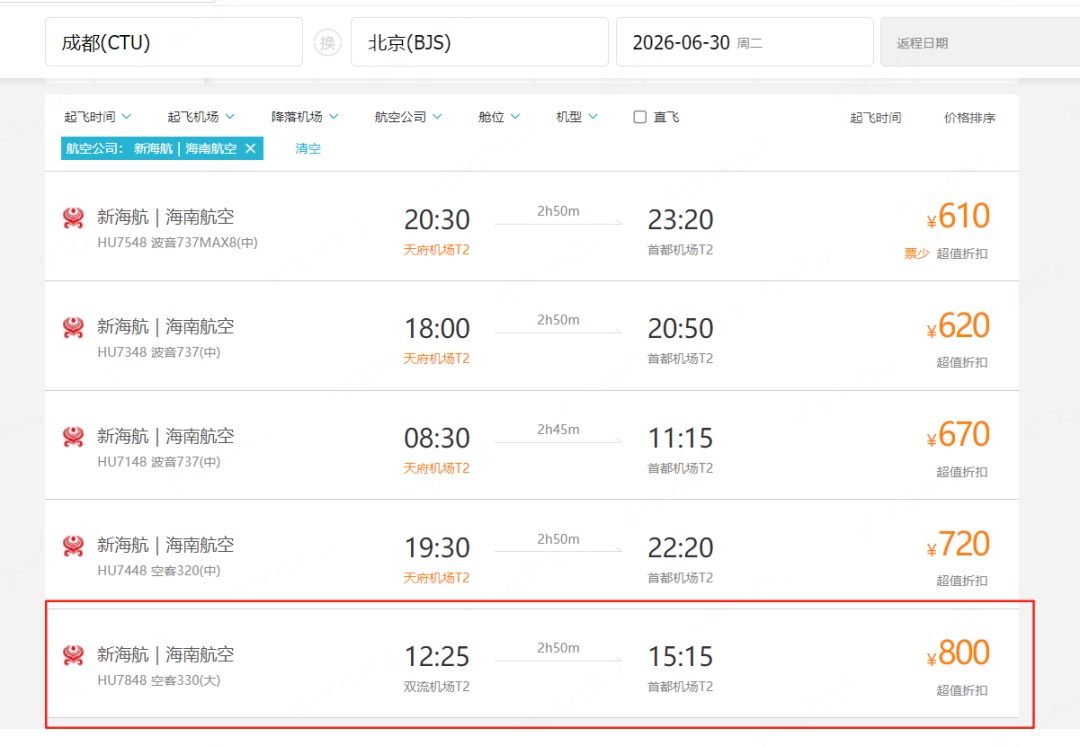Viewport: 1080px width, 746px height.
Task: Open the 机型 aircraft type dropdown
Action: pos(577,117)
